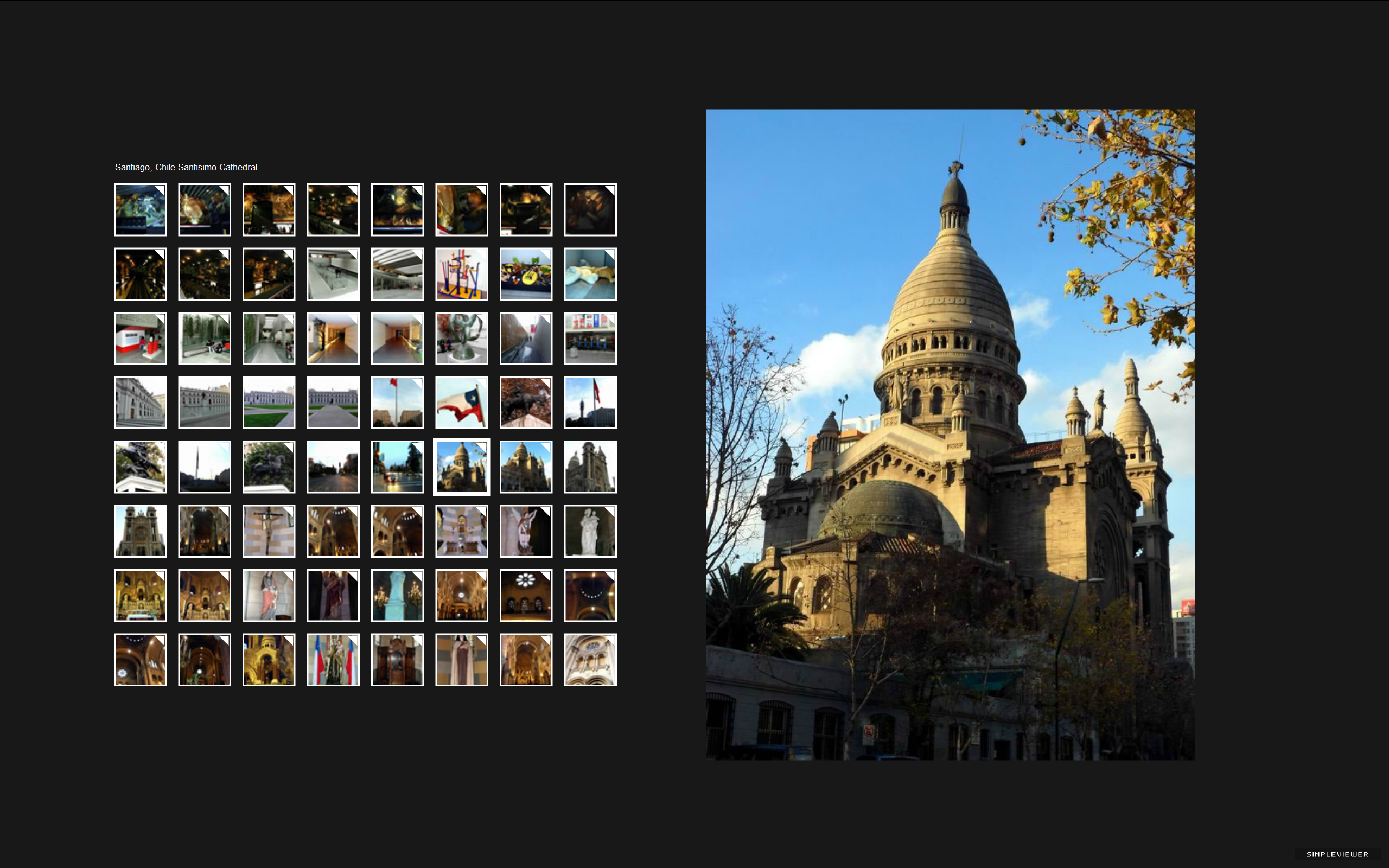Viewport: 1389px width, 868px height.
Task: Open the exterior stone arches with rose window thumbnail
Action: pyautogui.click(x=590, y=660)
